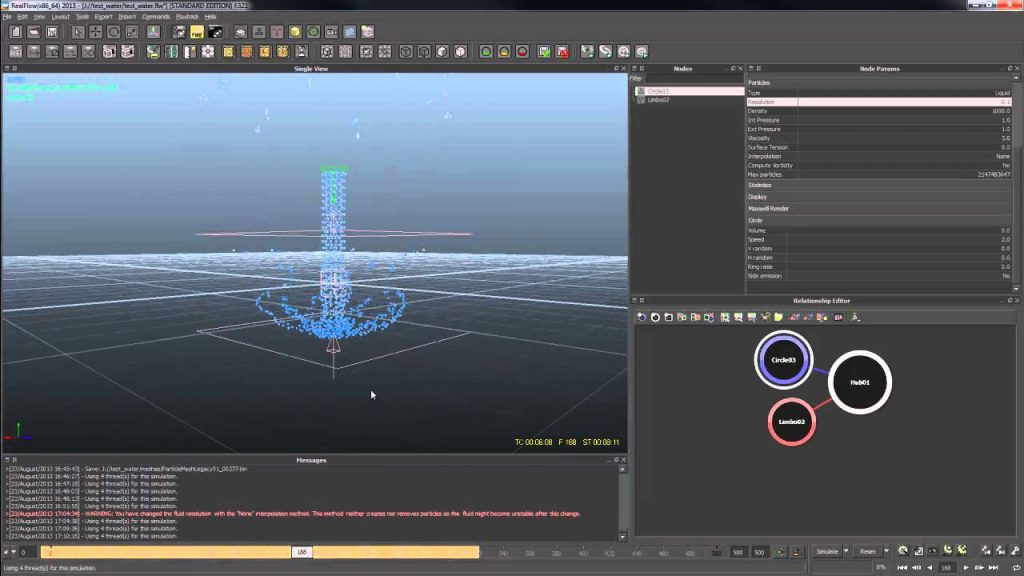The height and width of the screenshot is (576, 1024).
Task: Select the Move tool icon
Action: point(95,31)
